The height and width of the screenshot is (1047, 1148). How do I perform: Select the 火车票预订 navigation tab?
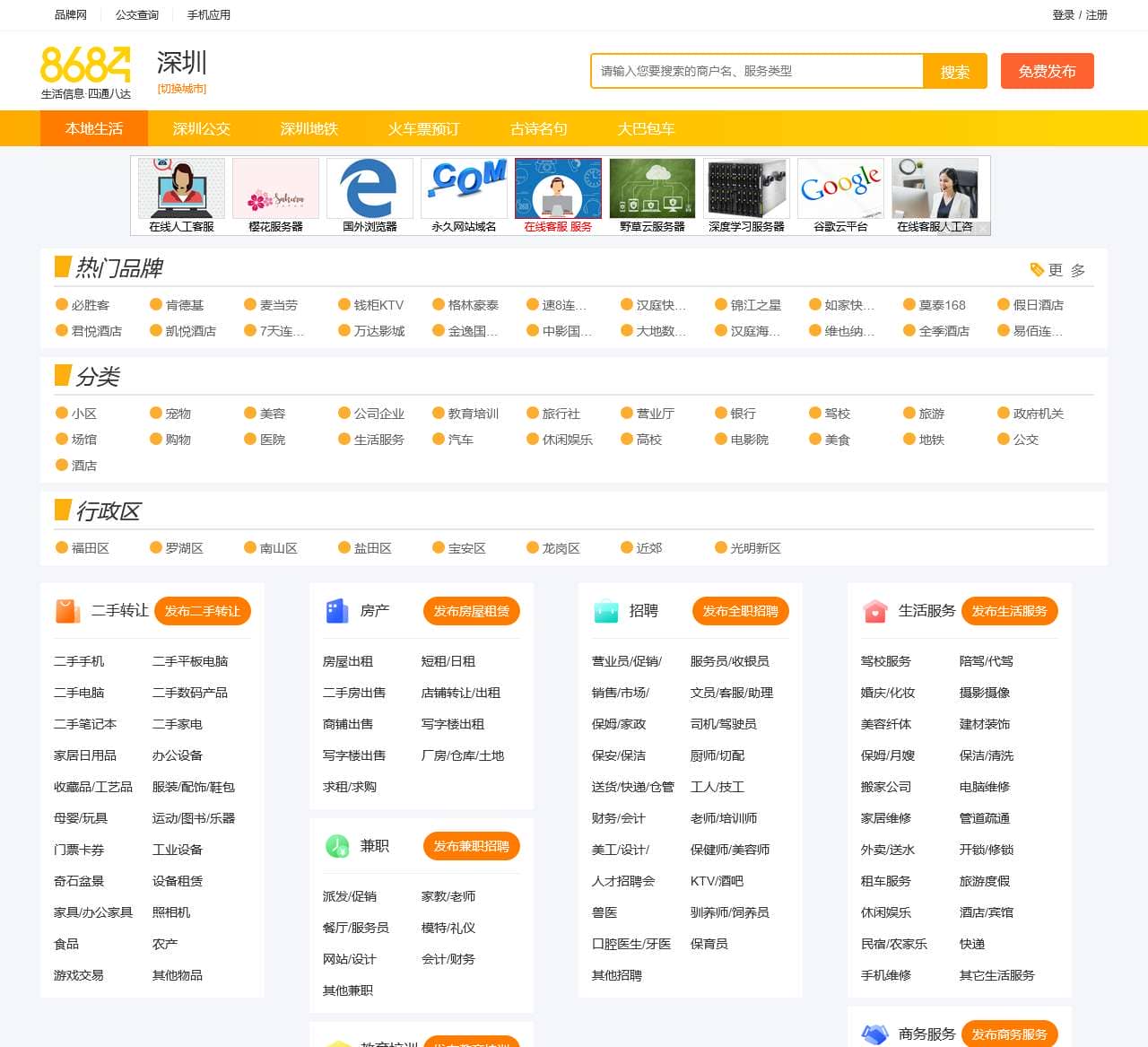point(423,128)
